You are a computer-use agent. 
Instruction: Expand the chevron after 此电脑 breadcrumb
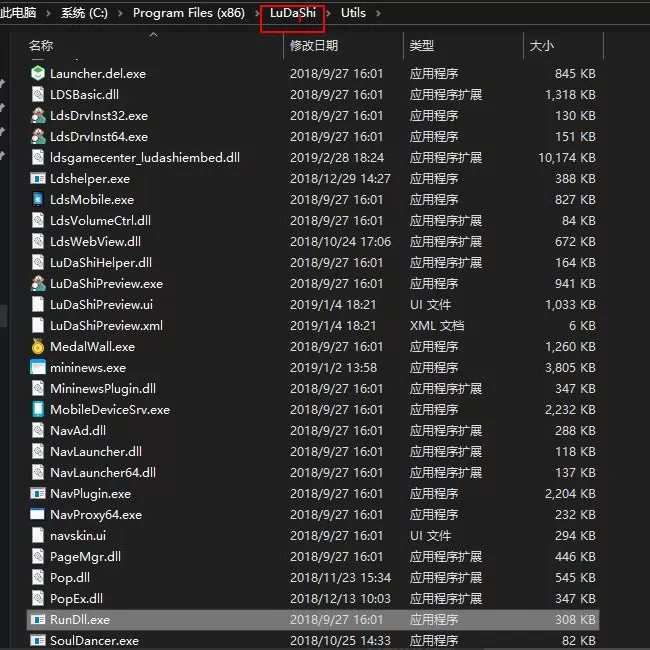(49, 13)
